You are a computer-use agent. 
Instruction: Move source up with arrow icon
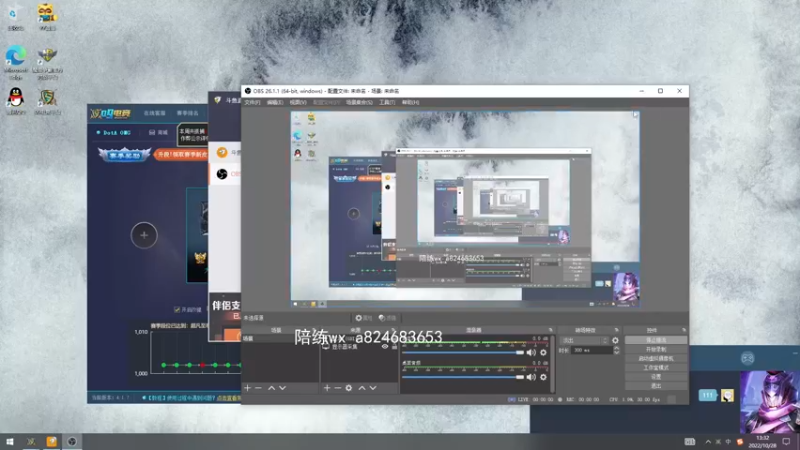(x=362, y=388)
